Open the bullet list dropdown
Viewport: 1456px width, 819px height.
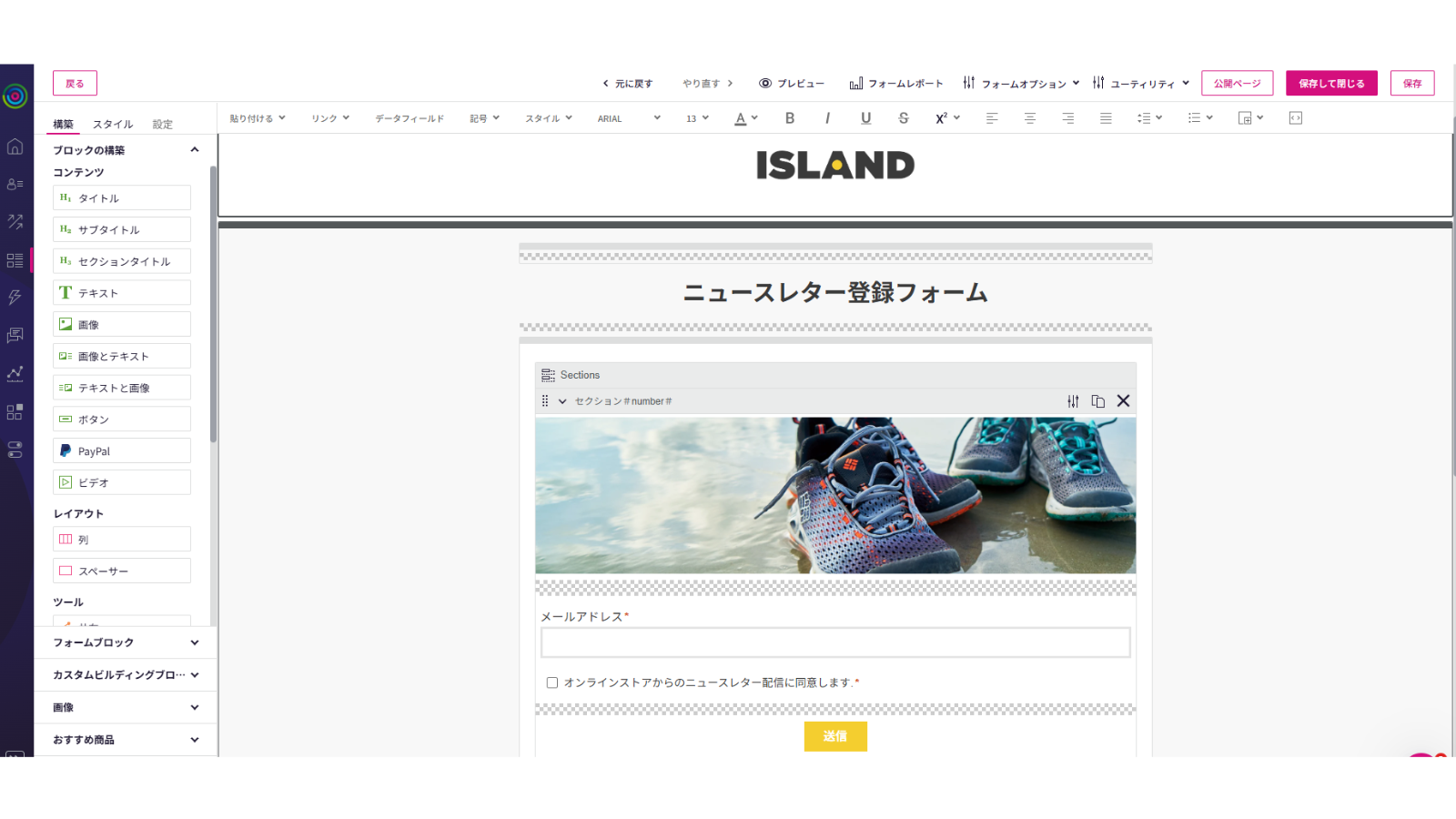pos(1200,118)
